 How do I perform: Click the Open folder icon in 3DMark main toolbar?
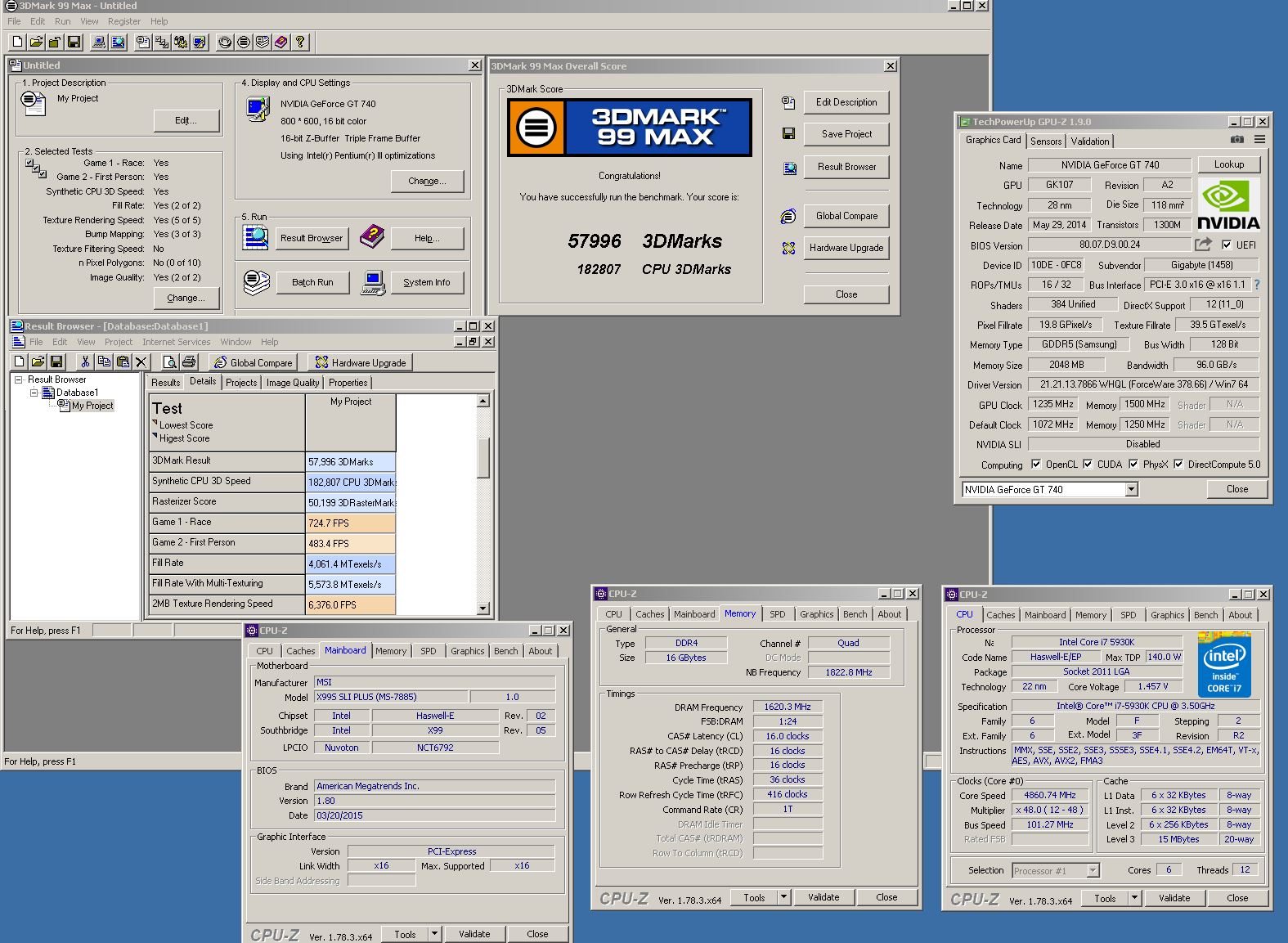(x=36, y=42)
